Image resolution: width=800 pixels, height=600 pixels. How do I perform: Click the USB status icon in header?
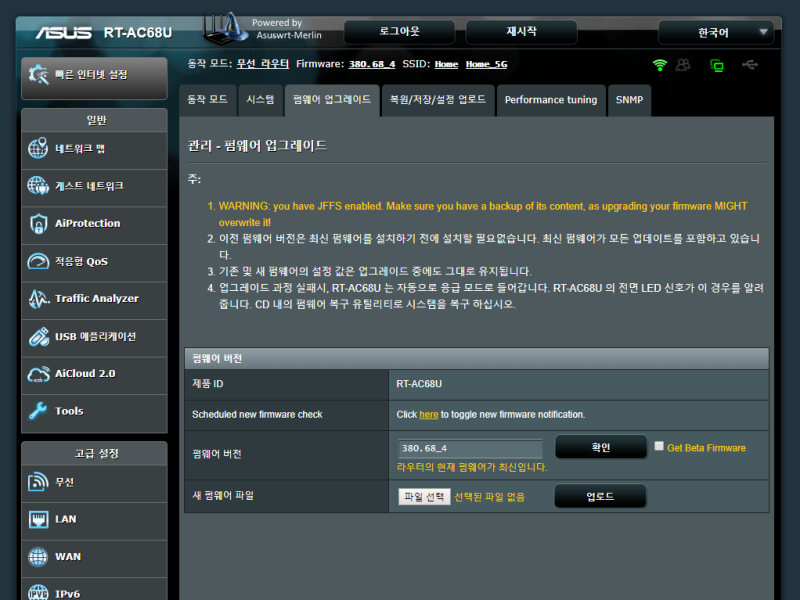point(750,62)
